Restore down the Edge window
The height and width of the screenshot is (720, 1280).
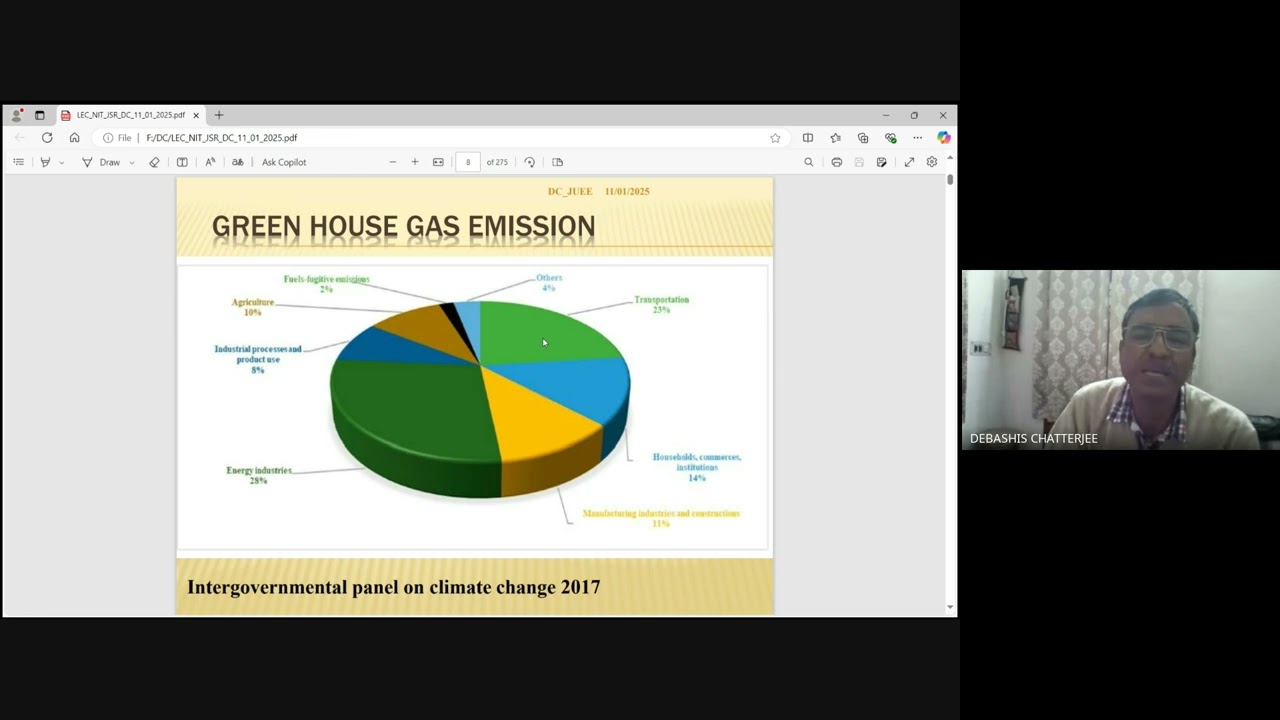914,115
